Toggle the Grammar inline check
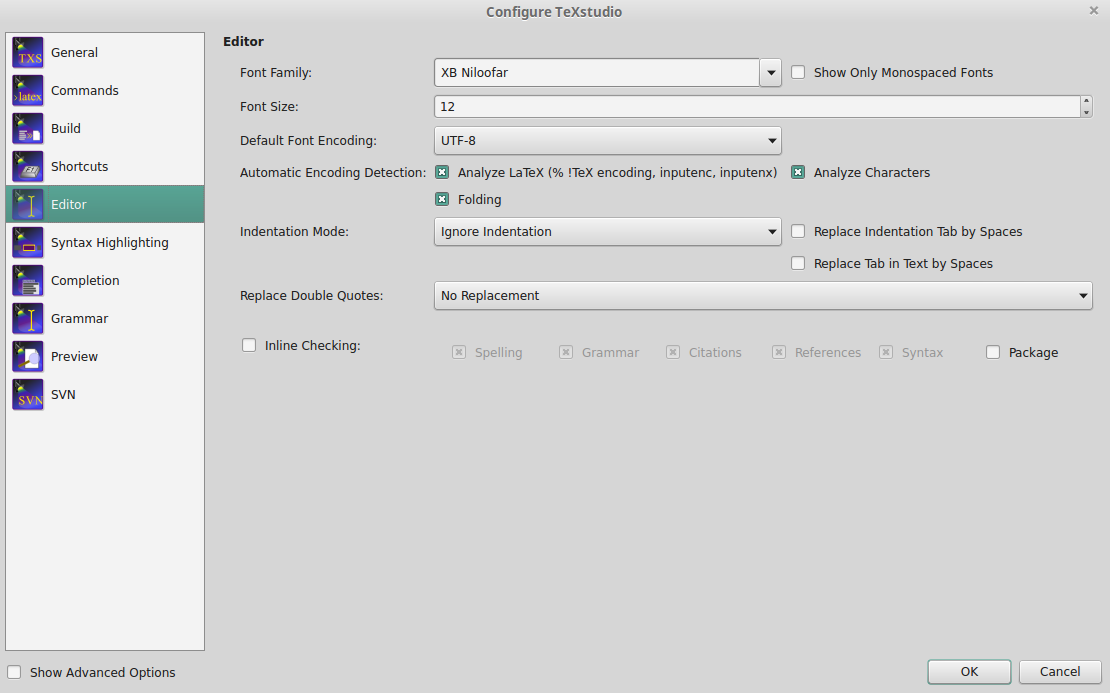1110x693 pixels. (x=566, y=353)
